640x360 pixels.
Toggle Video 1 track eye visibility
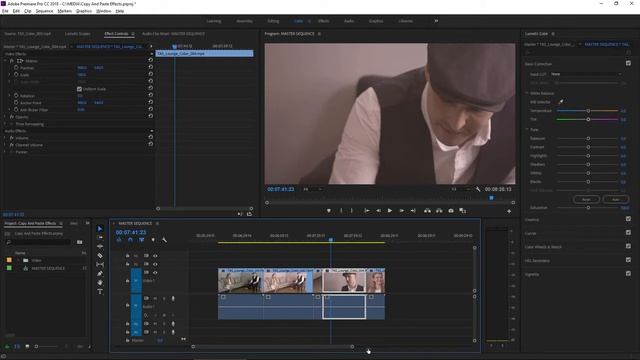tap(155, 272)
